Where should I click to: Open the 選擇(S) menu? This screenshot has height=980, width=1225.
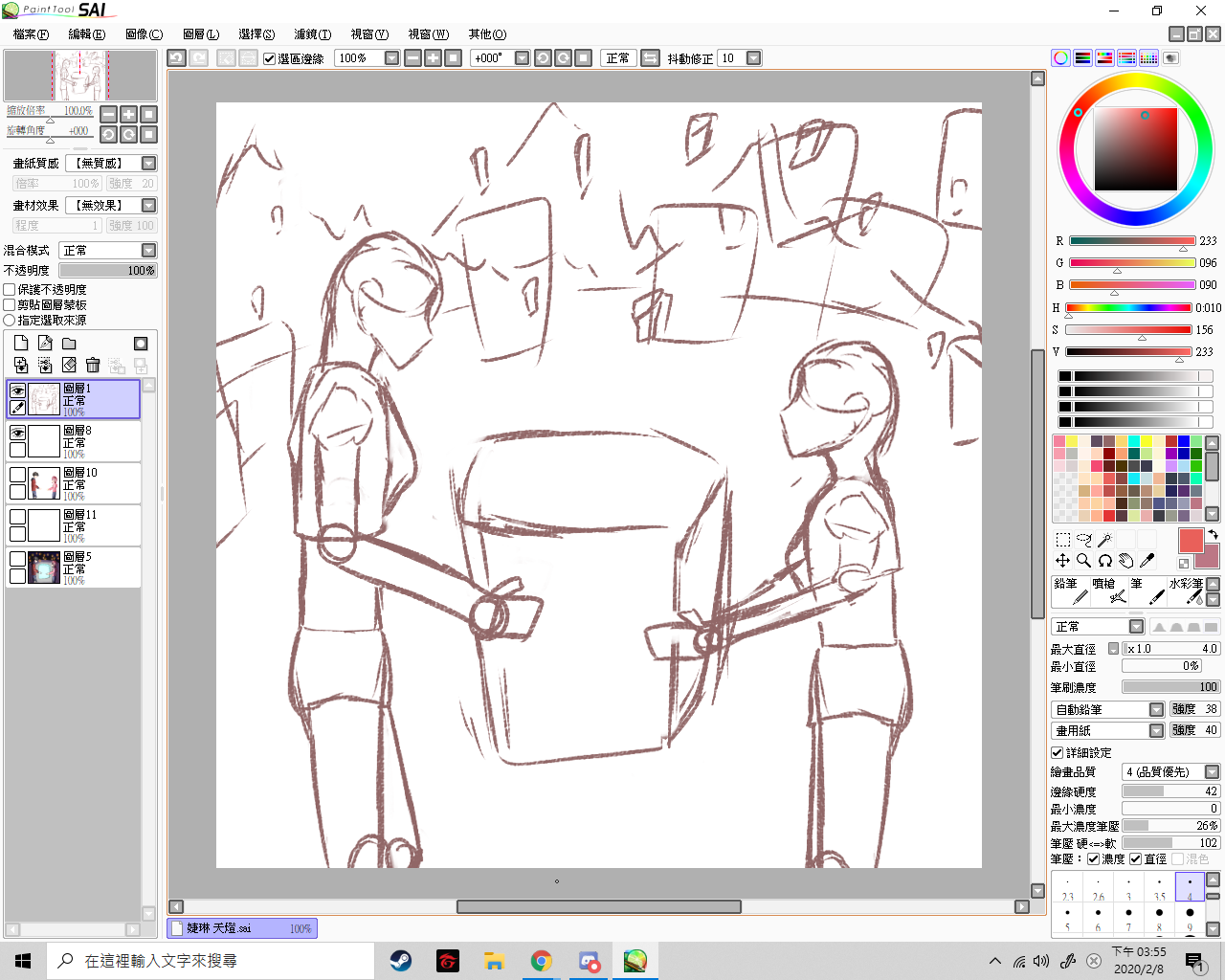coord(256,33)
